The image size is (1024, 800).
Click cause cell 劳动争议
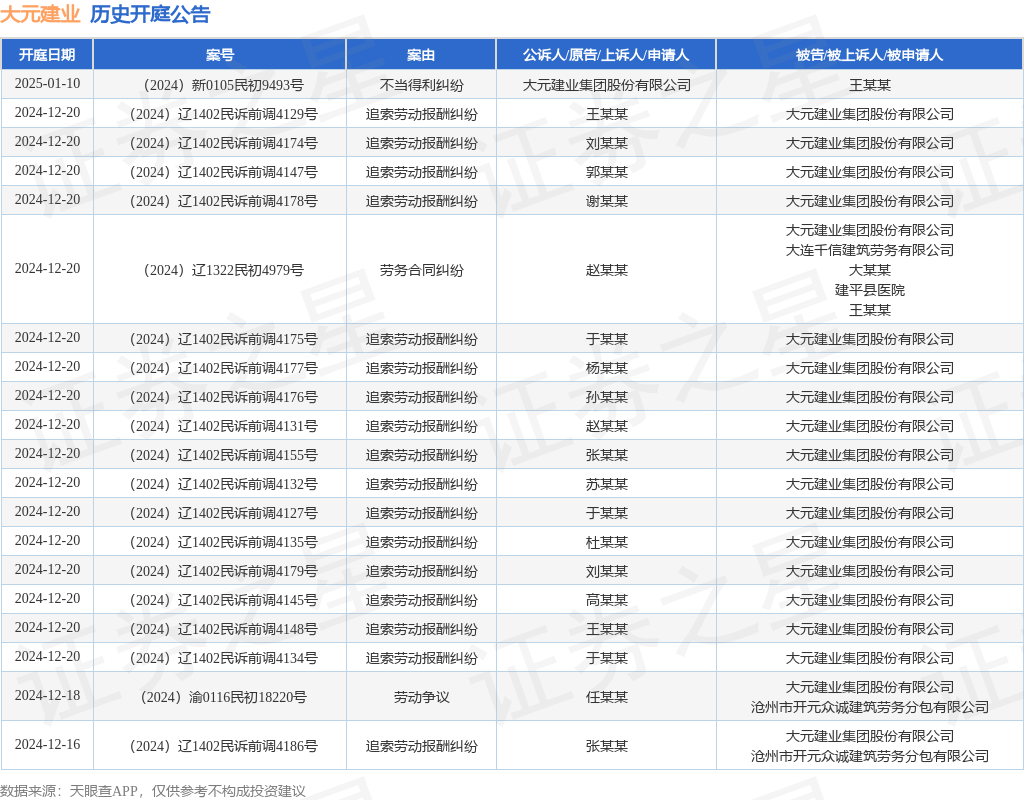(x=421, y=697)
